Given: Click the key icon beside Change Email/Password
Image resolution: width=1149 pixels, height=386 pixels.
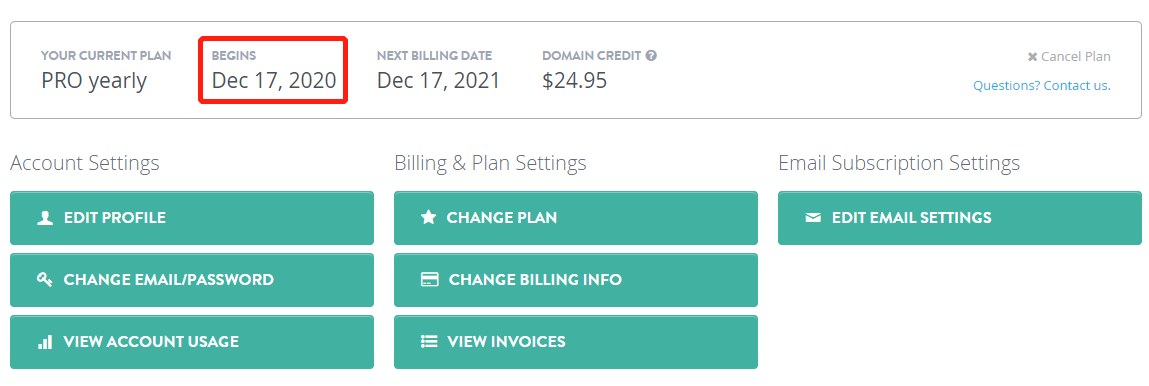Looking at the screenshot, I should tap(45, 280).
